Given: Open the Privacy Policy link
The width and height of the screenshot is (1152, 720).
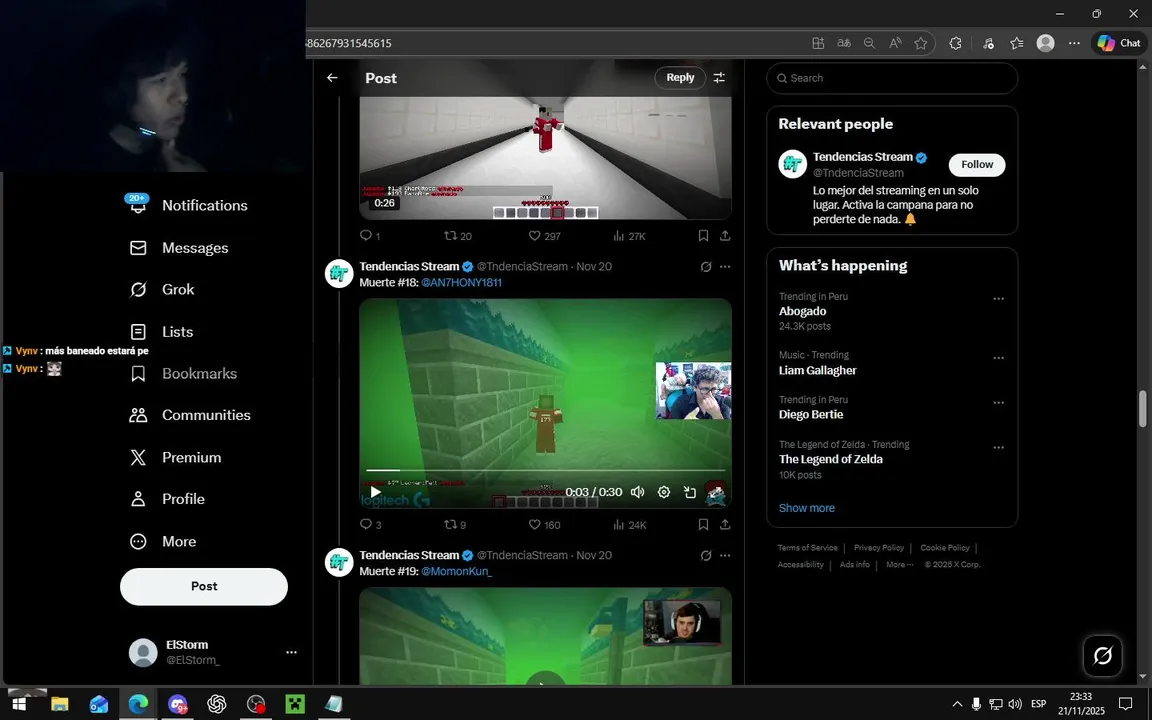Looking at the screenshot, I should (879, 547).
